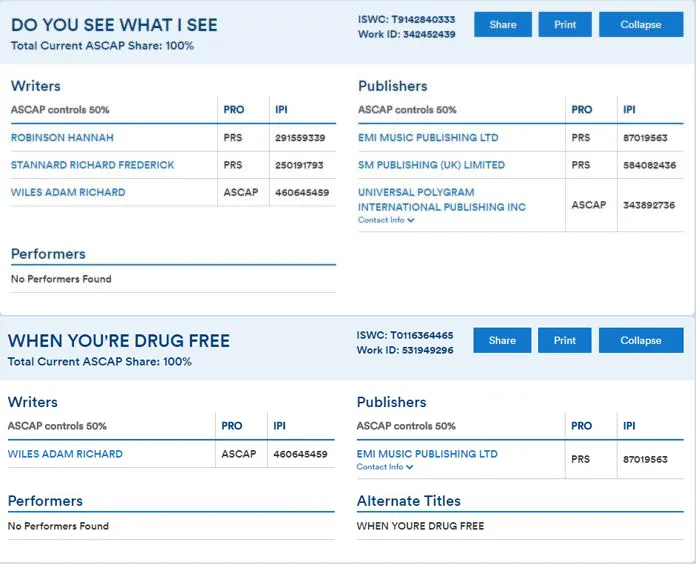Expand Contact Info under EMI Music Drug Free
Image resolution: width=696 pixels, height=564 pixels.
(x=385, y=467)
